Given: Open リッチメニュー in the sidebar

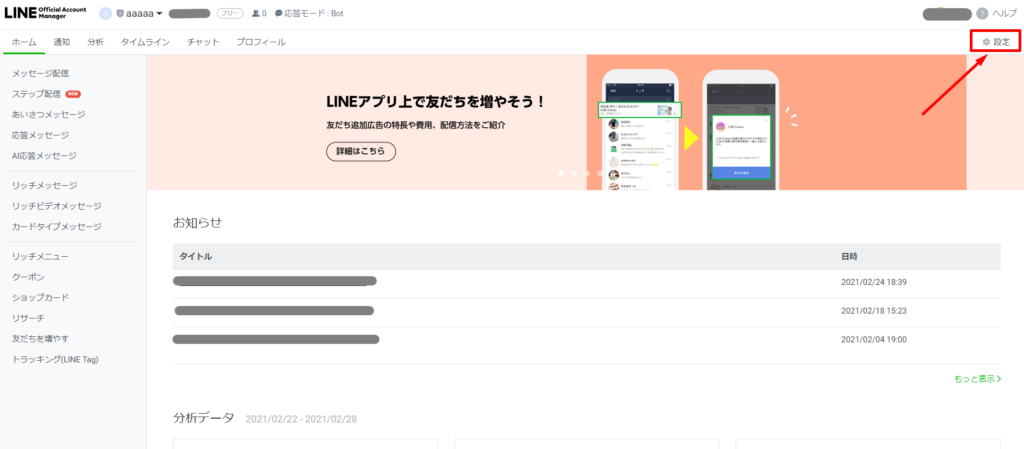Looking at the screenshot, I should [40, 256].
